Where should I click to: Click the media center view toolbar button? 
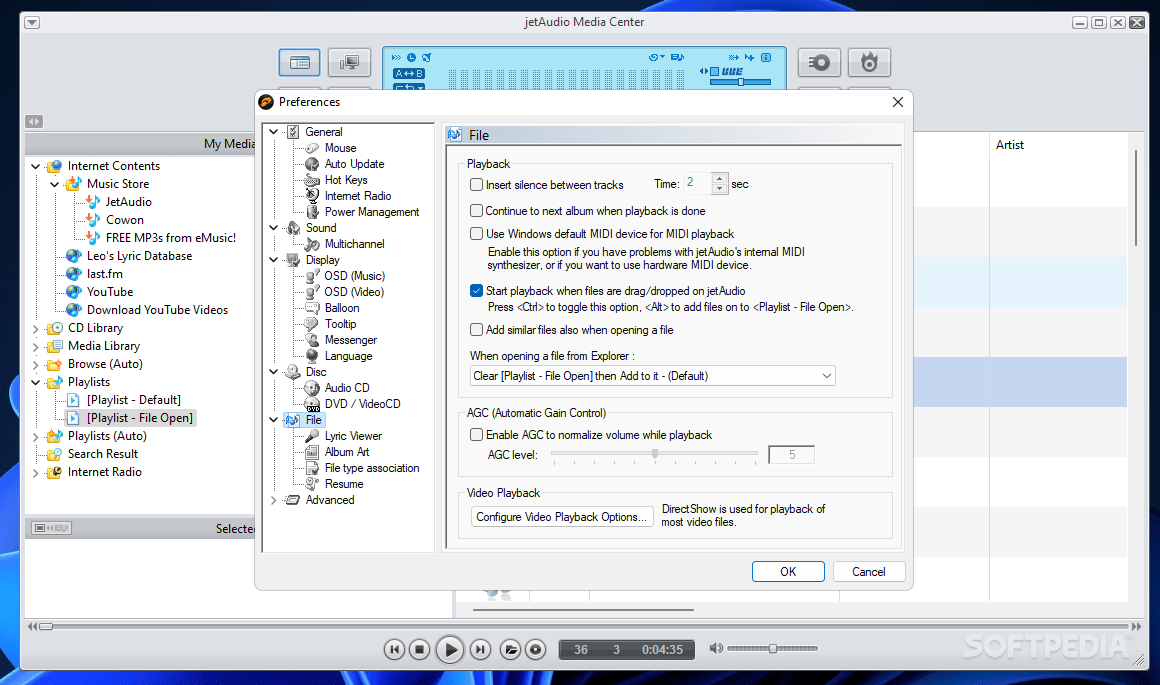coord(300,62)
